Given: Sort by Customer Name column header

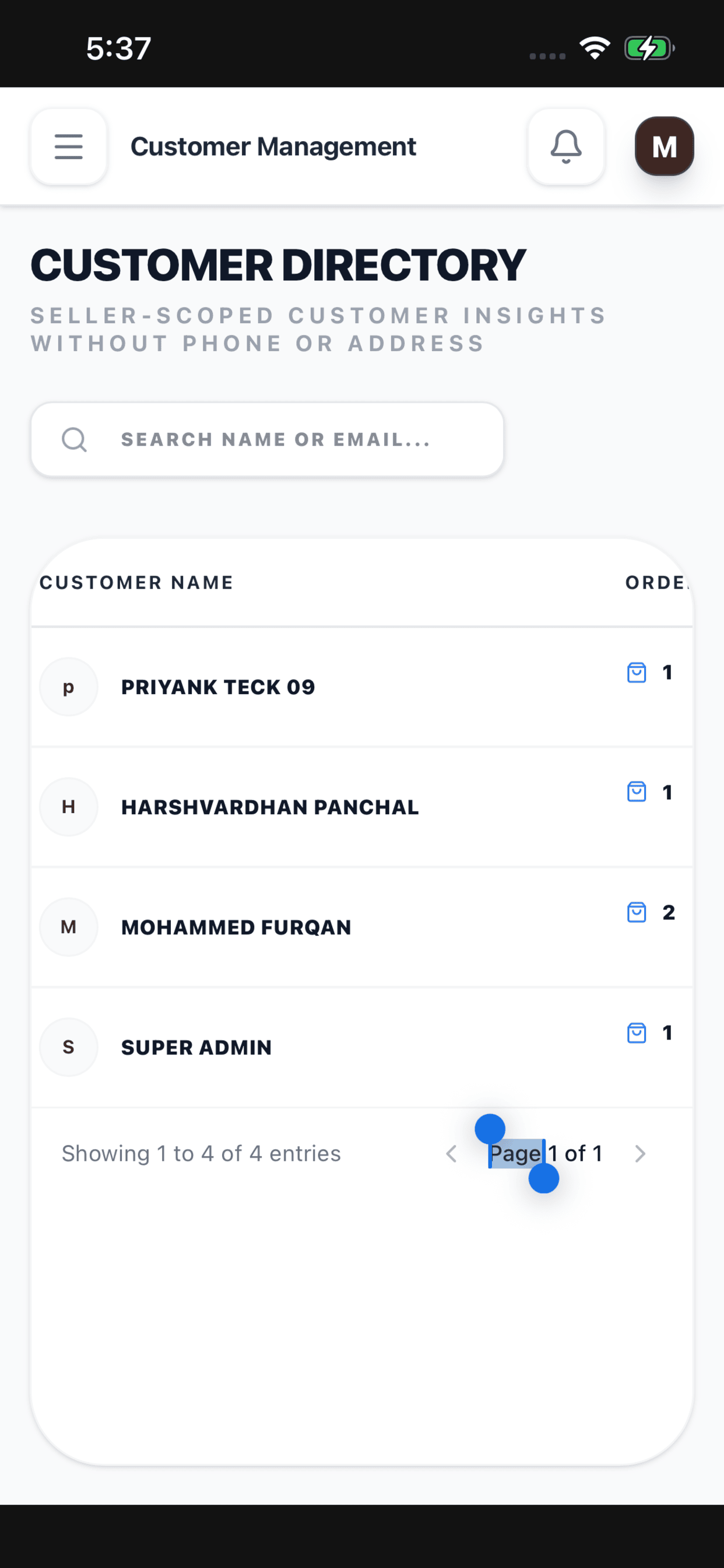Looking at the screenshot, I should click(136, 583).
